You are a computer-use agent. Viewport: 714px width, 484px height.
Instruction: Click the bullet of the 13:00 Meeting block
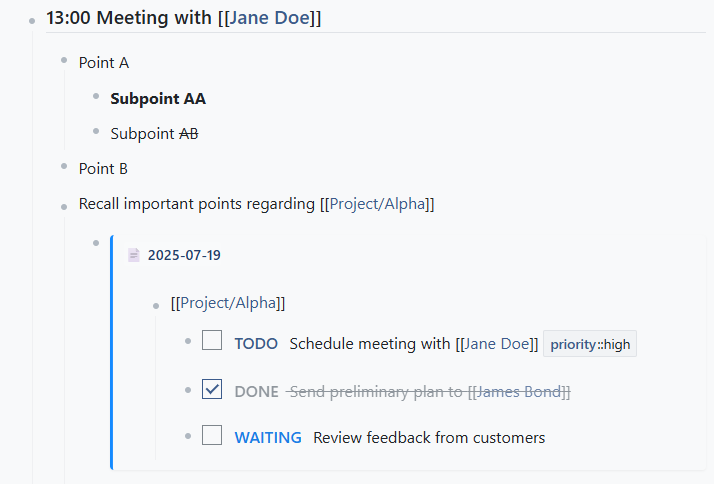pos(33,21)
